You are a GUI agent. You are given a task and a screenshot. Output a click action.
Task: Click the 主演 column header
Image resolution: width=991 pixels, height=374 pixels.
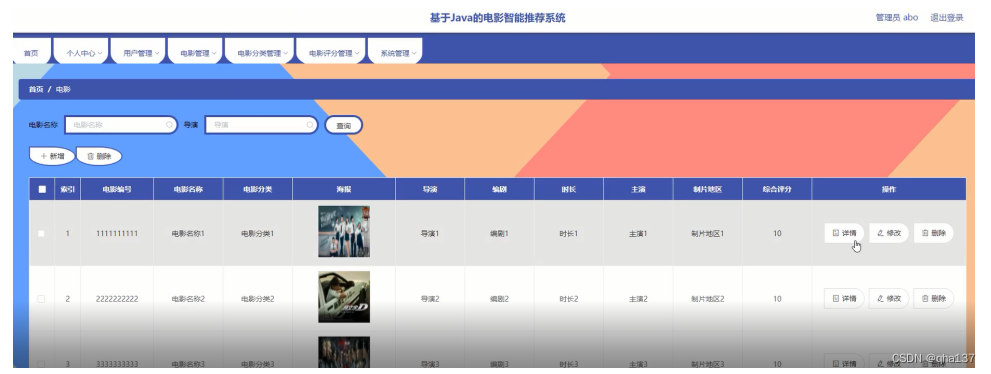click(638, 190)
